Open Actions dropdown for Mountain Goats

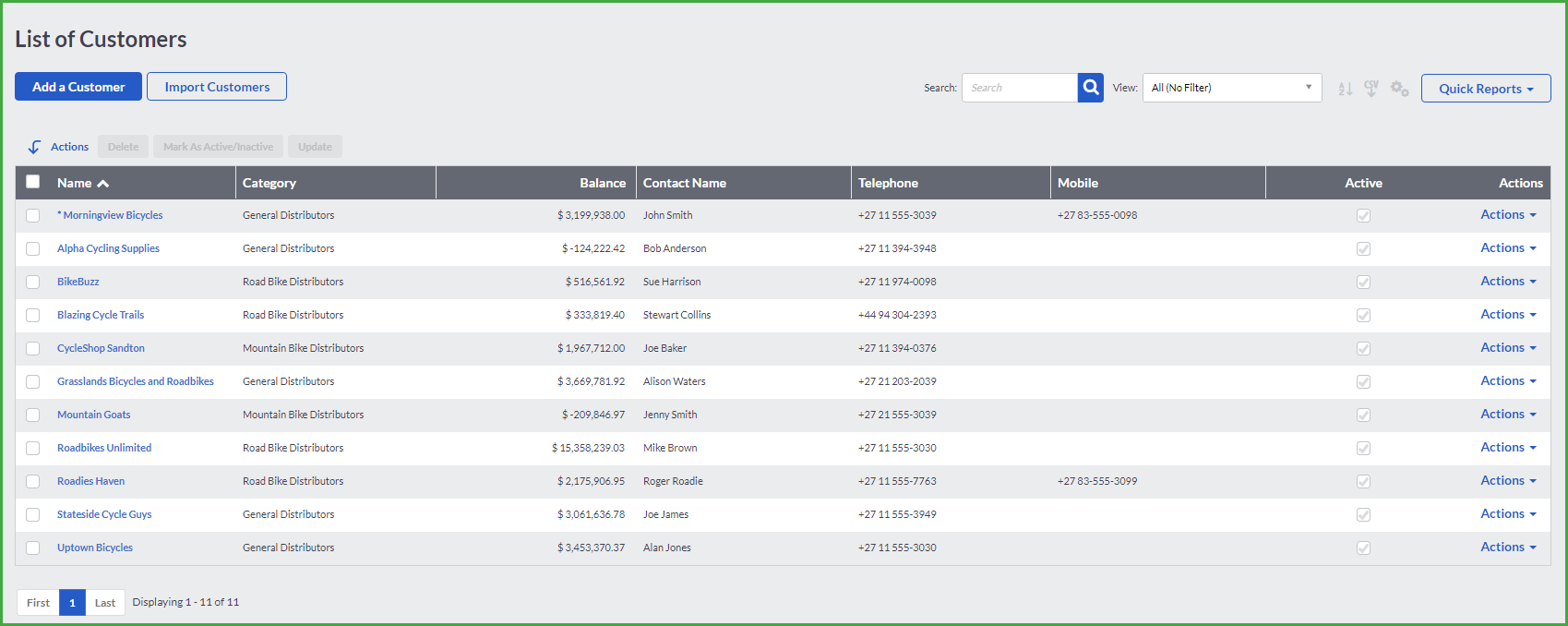pyautogui.click(x=1508, y=414)
